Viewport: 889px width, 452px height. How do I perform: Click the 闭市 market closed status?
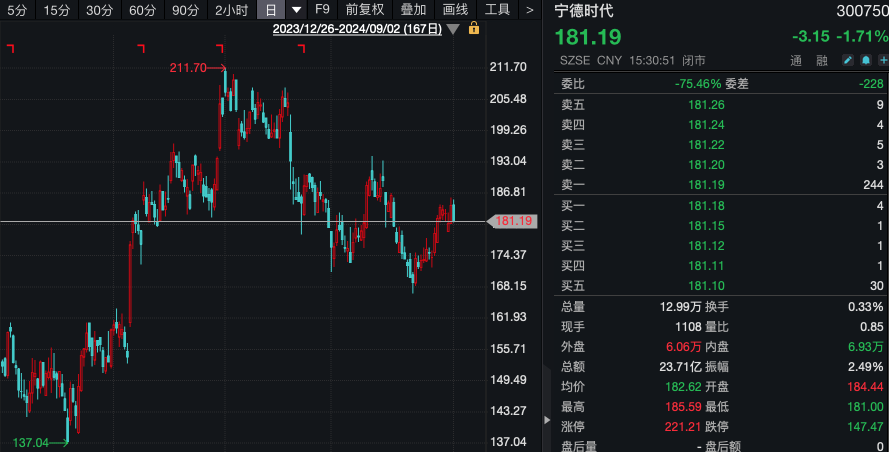point(694,60)
